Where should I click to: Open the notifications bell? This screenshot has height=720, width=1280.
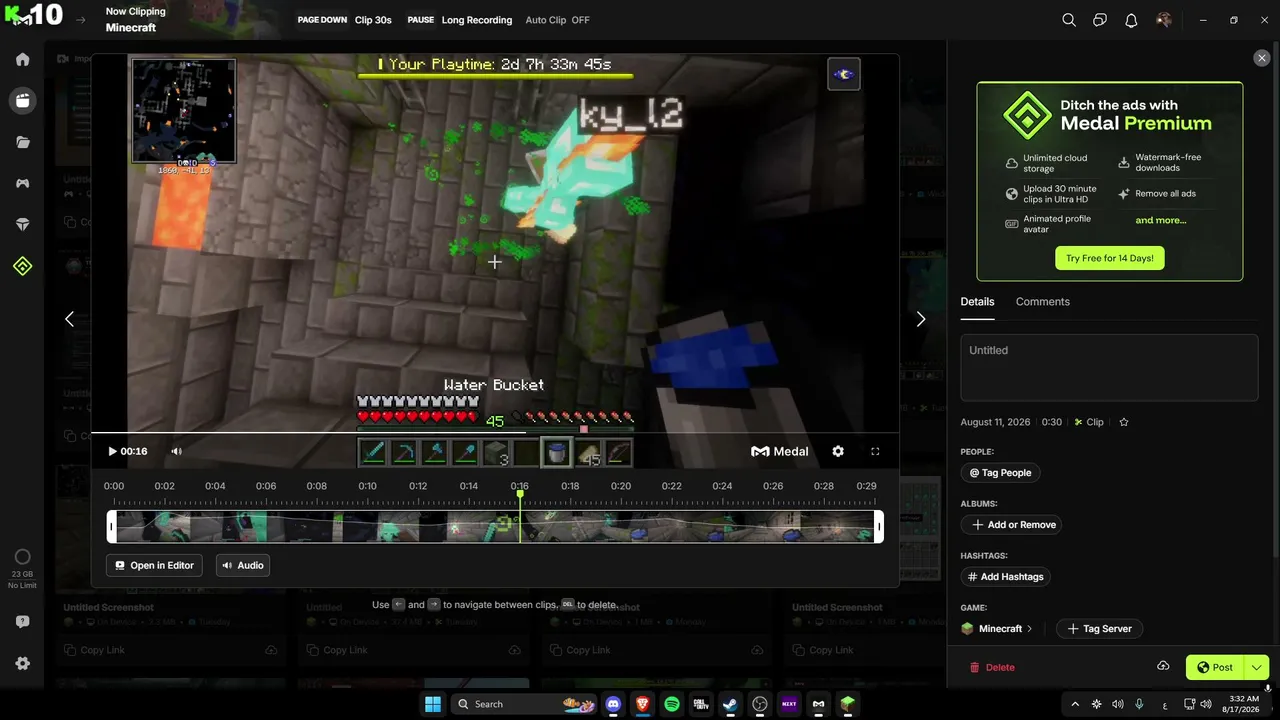(1131, 20)
